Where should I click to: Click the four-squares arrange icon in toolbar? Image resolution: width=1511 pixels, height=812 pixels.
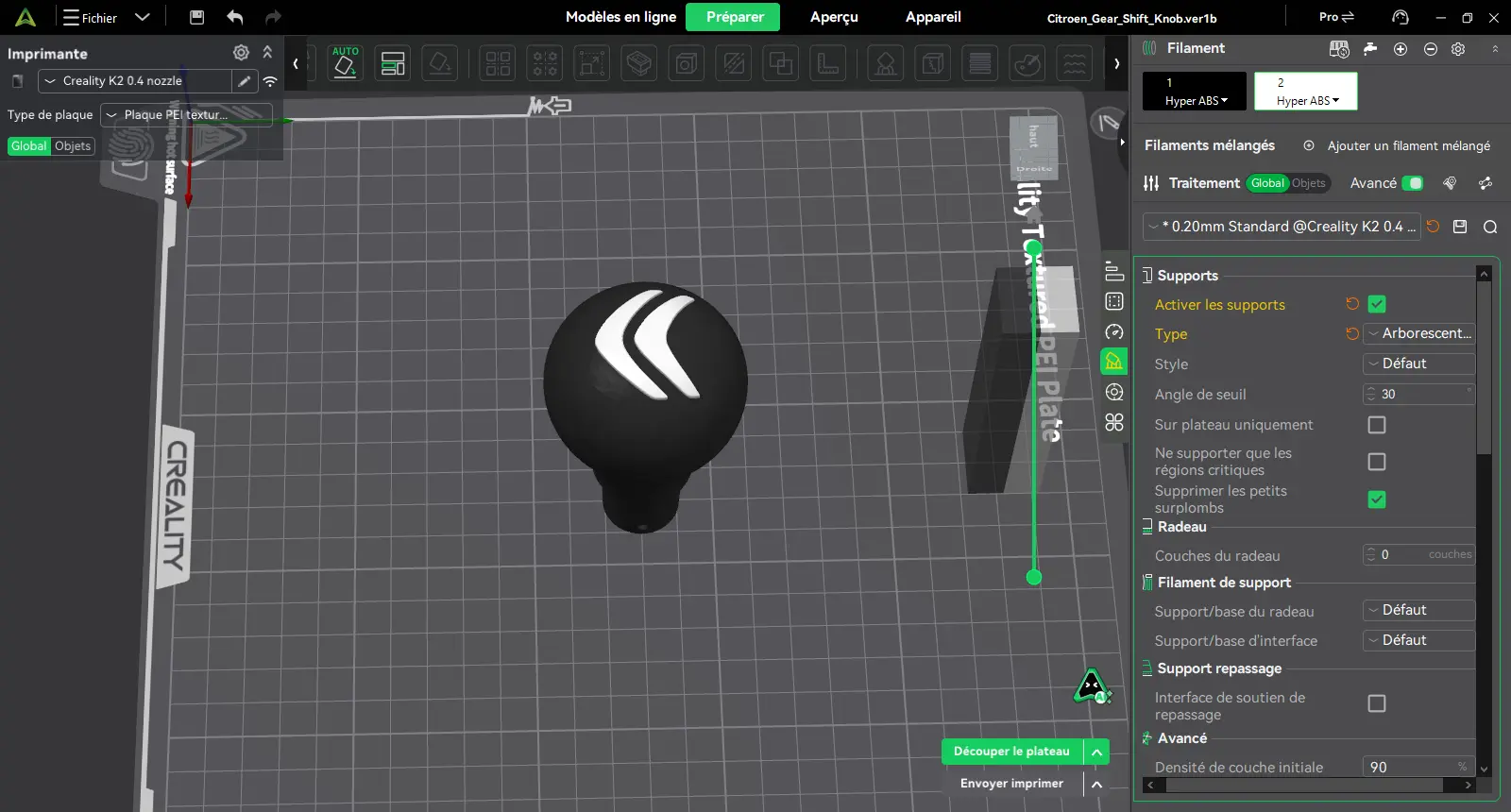(498, 63)
